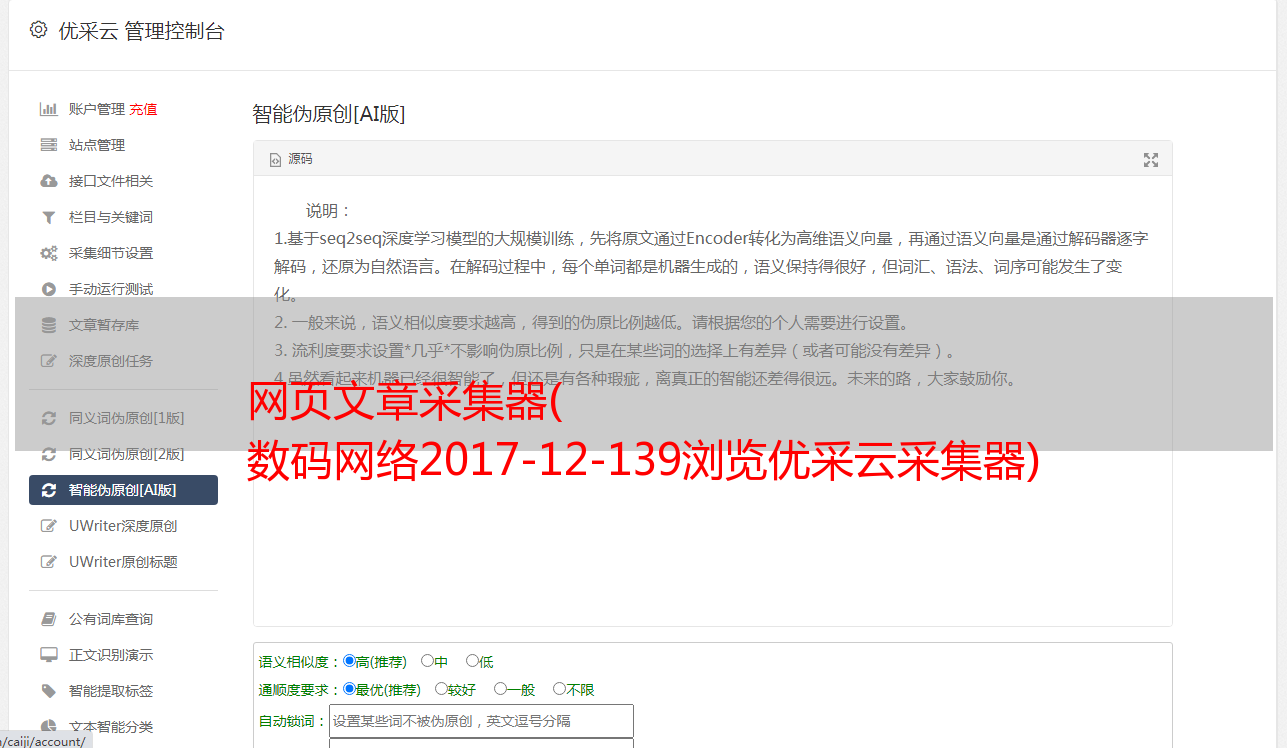The width and height of the screenshot is (1287, 748).
Task: Click the 自动锁词 input field
Action: (481, 721)
